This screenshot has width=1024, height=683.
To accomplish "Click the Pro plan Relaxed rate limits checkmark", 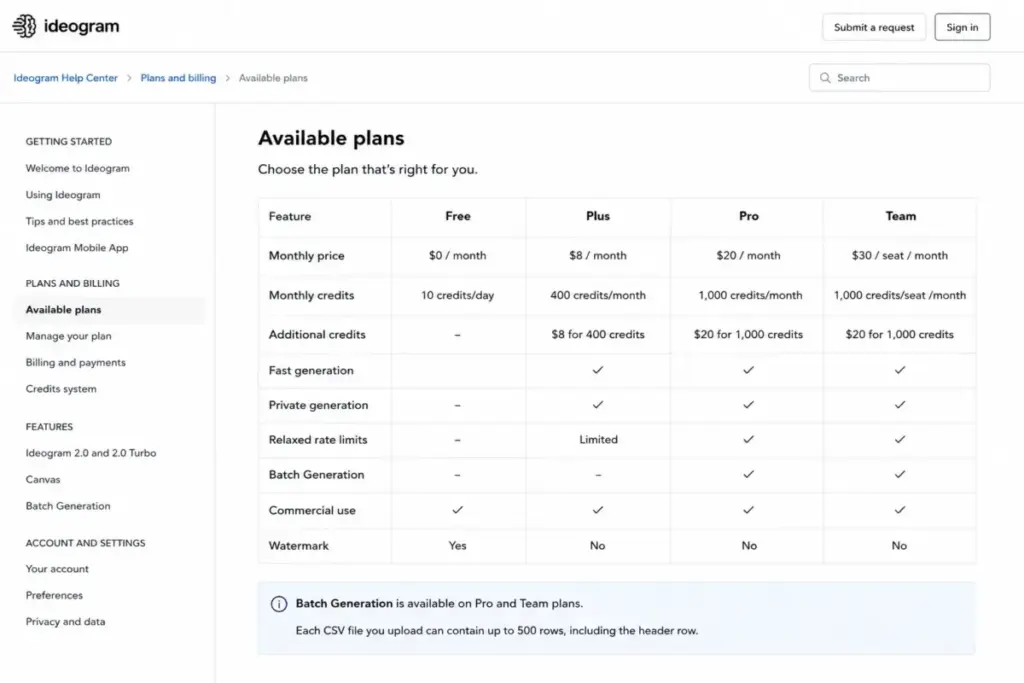I will coord(748,439).
